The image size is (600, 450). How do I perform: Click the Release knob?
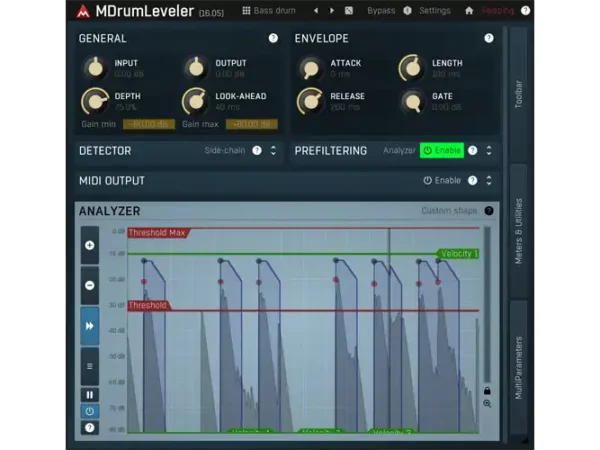[311, 101]
